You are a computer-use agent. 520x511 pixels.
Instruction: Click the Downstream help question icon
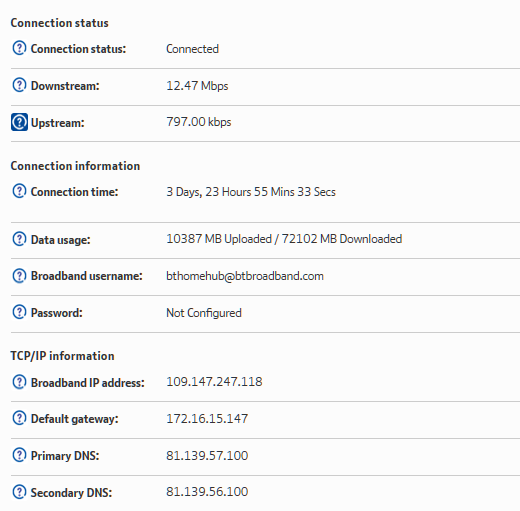tap(19, 85)
